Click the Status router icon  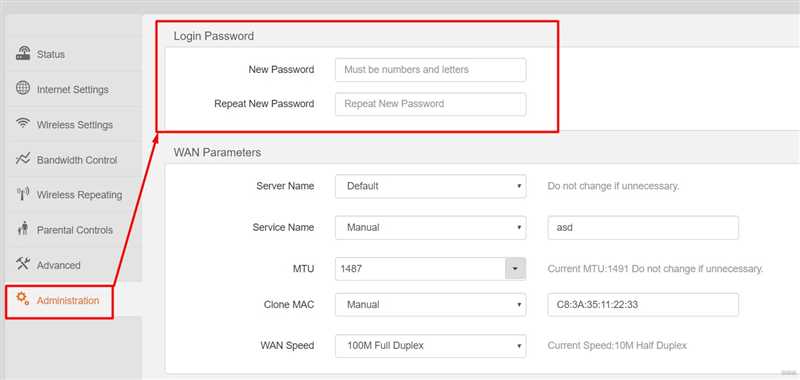pos(23,53)
